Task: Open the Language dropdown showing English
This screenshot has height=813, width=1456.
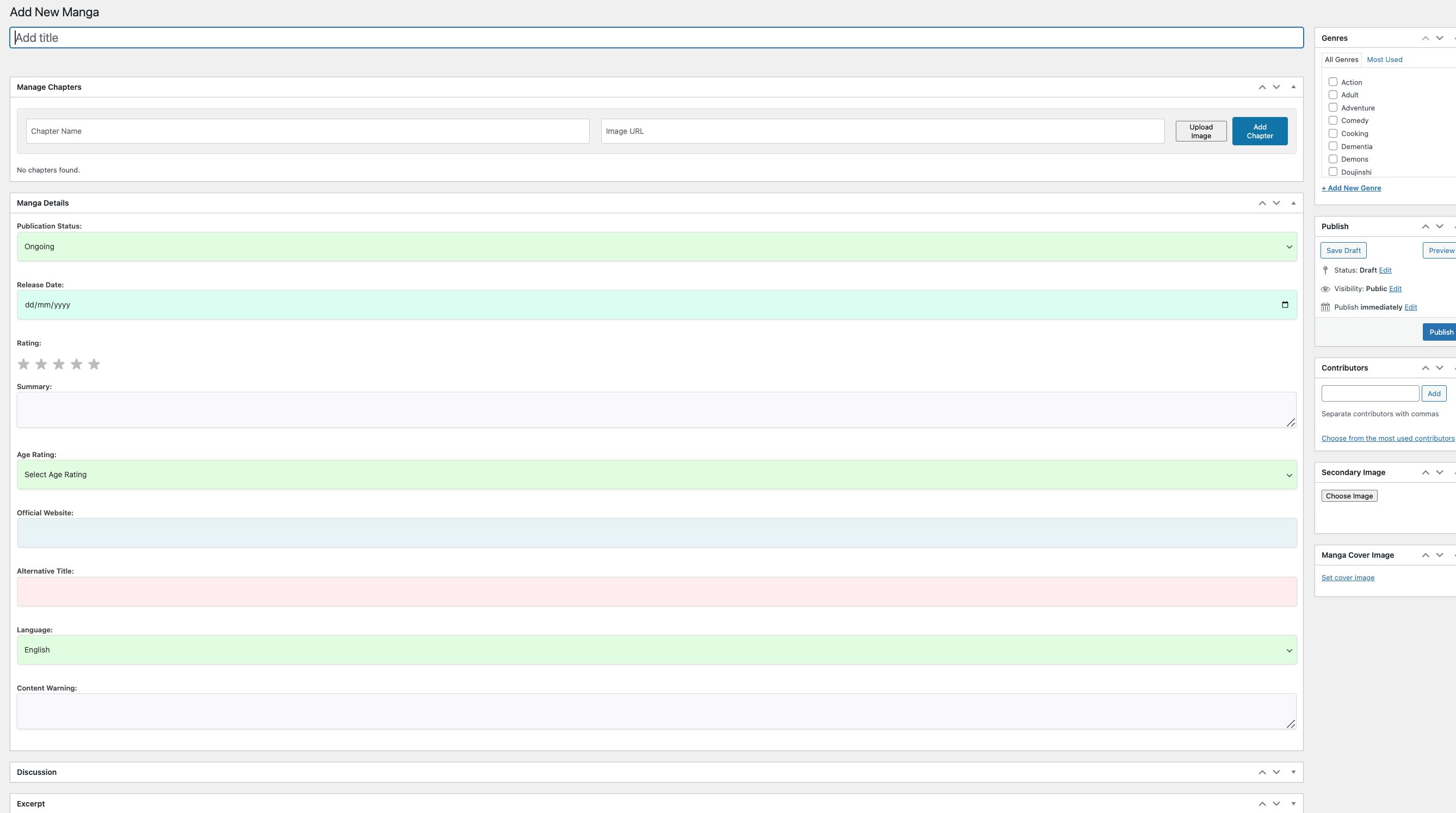Action: click(x=657, y=650)
